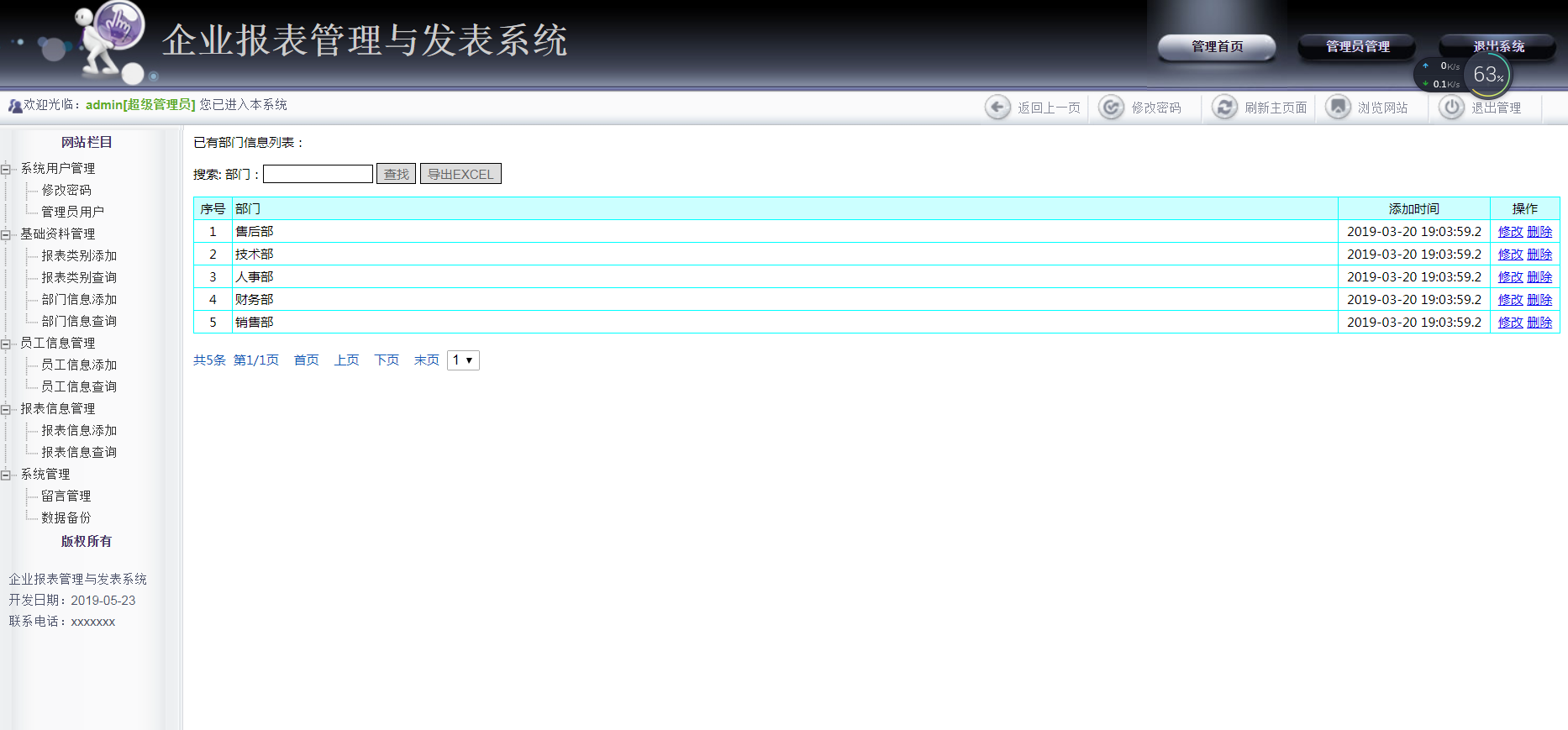Viewport: 1568px width, 730px height.
Task: Open 数据备份 in the sidebar
Action: 66,518
